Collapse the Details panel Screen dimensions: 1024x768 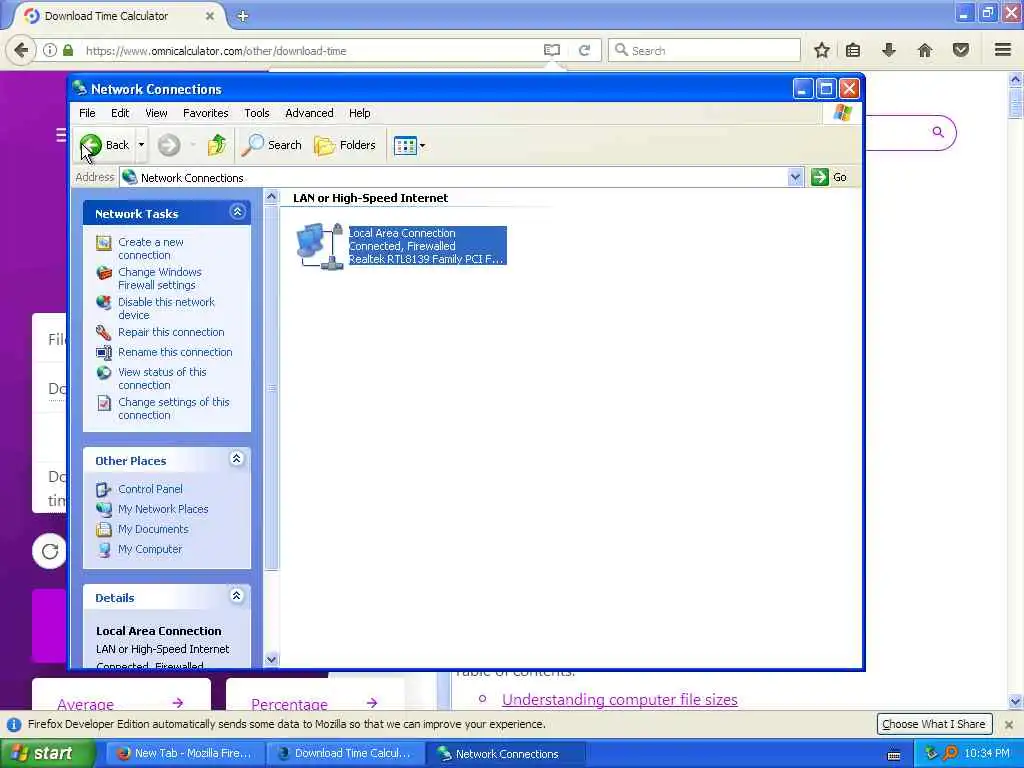click(236, 596)
